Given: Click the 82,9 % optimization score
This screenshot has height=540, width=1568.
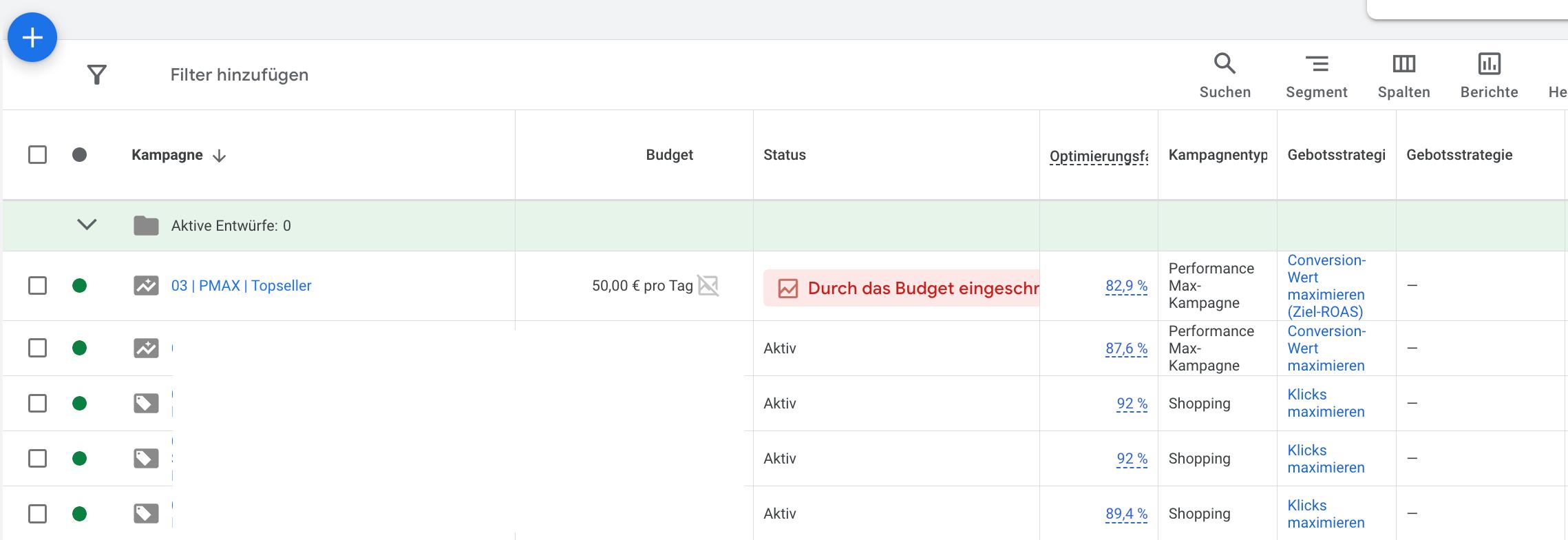Looking at the screenshot, I should 1126,286.
